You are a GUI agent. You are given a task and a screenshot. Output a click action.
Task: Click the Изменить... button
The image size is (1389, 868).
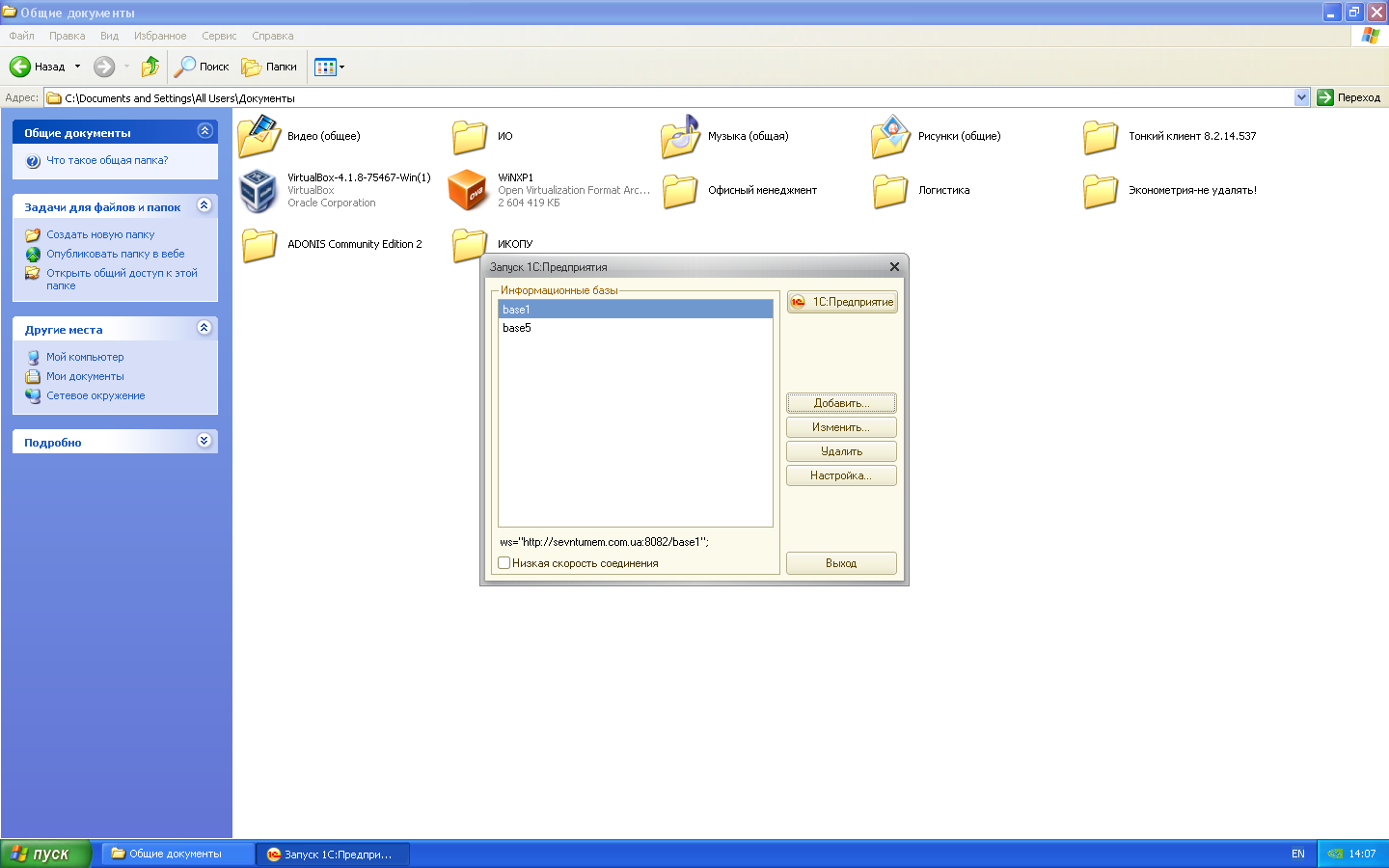pyautogui.click(x=841, y=427)
